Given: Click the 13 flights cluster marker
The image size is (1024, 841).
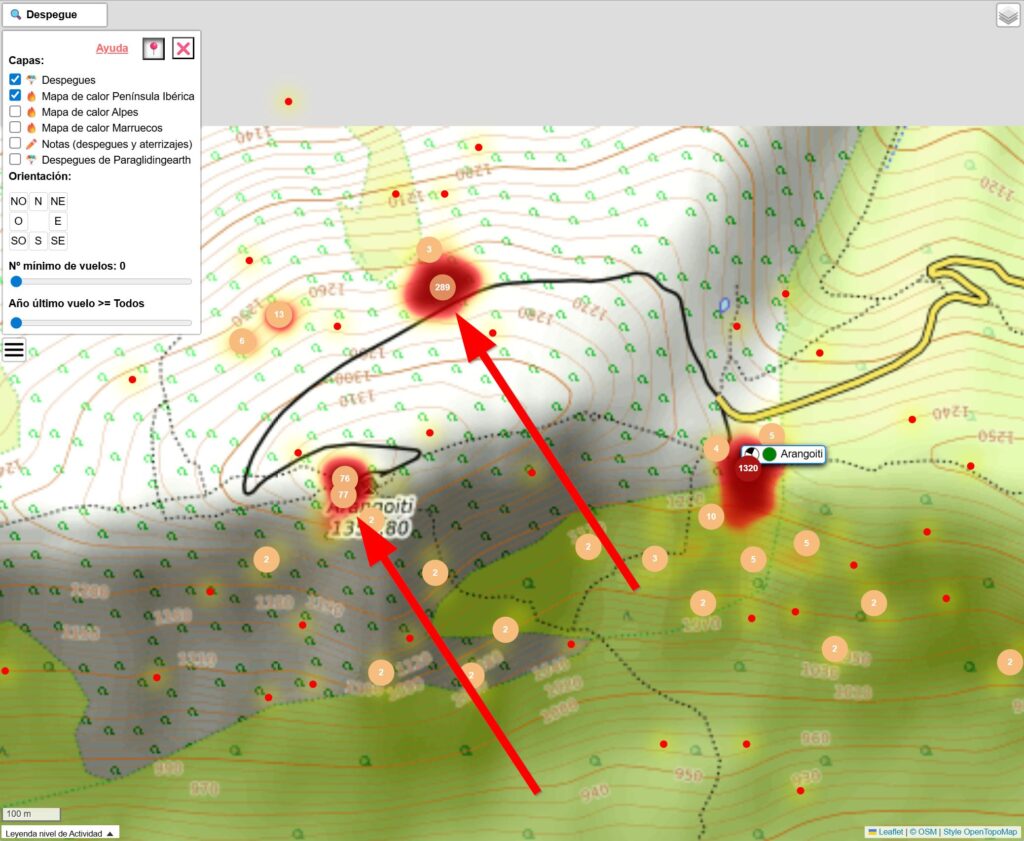Looking at the screenshot, I should click(x=279, y=315).
